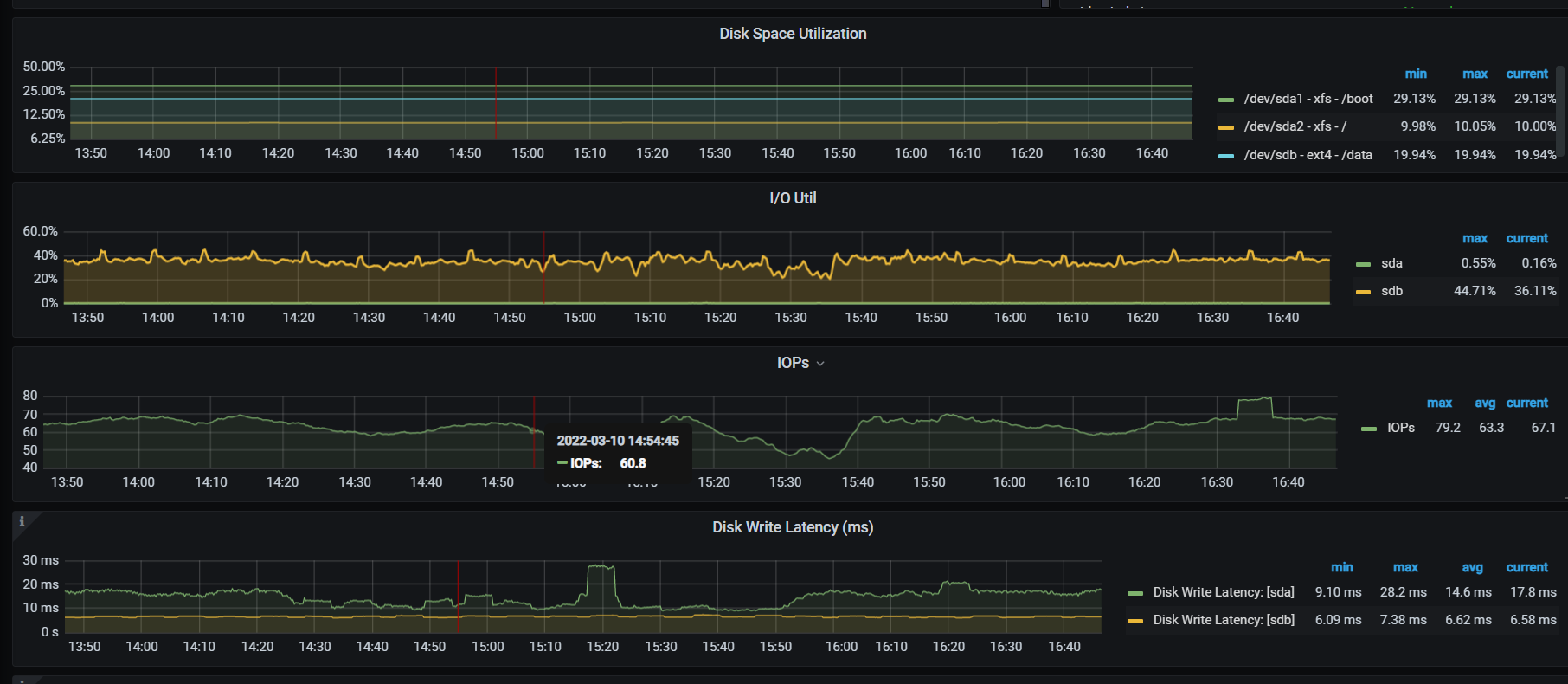1568x684 pixels.
Task: Click the info icon on Disk Write Latency panel
Action: coord(22,521)
